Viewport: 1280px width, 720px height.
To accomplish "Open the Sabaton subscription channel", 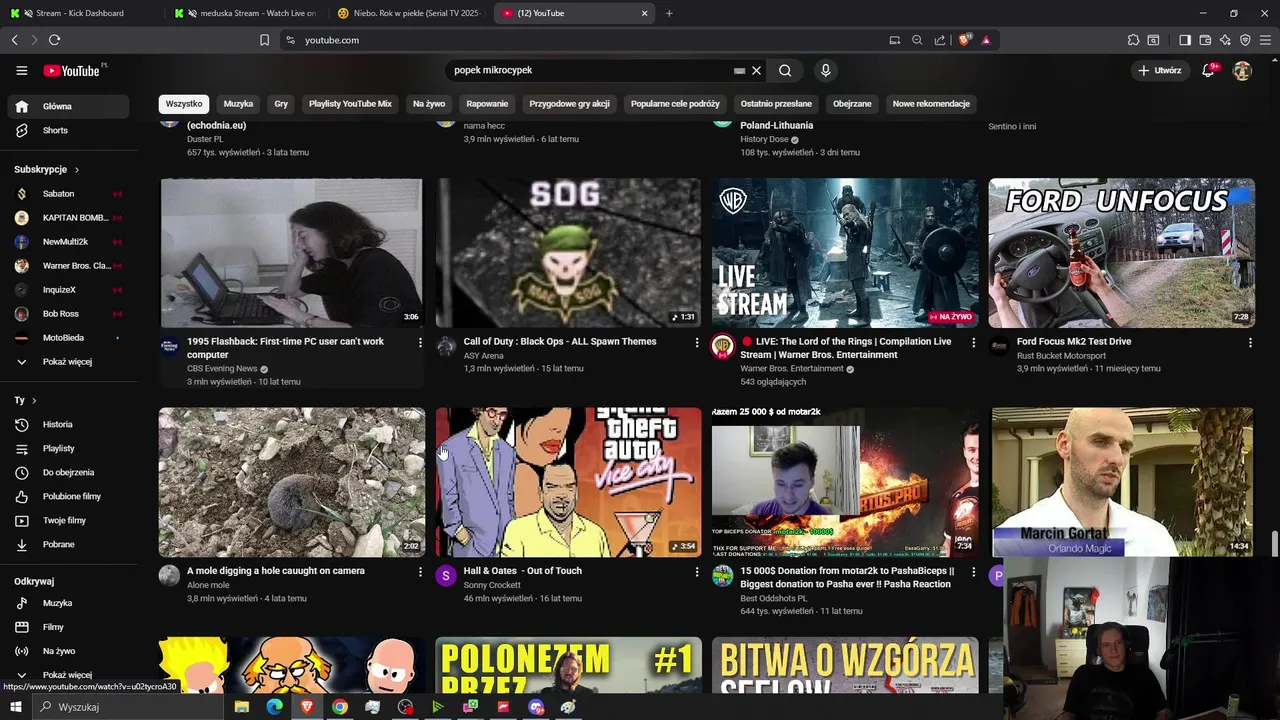I will pyautogui.click(x=68, y=193).
